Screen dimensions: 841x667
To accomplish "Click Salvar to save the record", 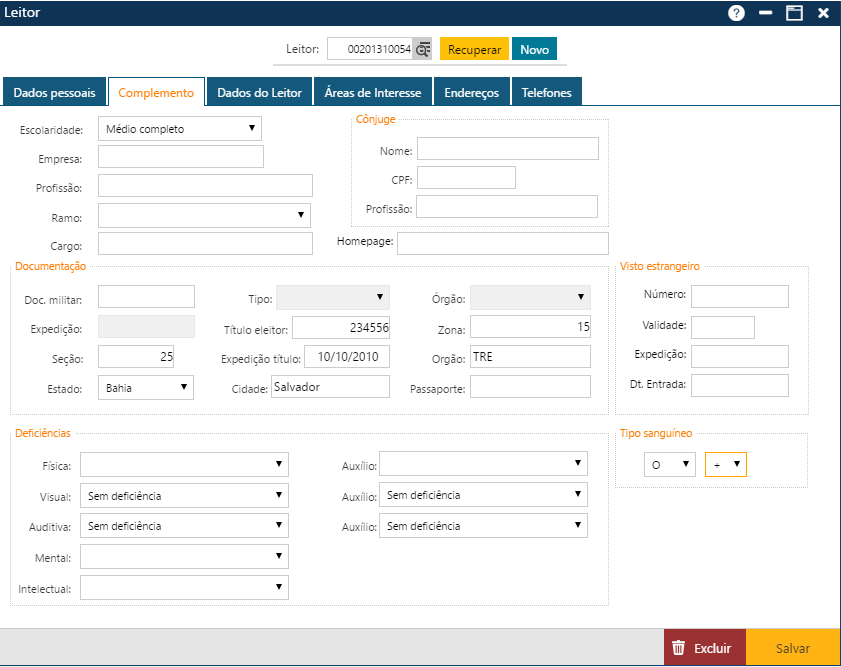I will click(x=793, y=648).
